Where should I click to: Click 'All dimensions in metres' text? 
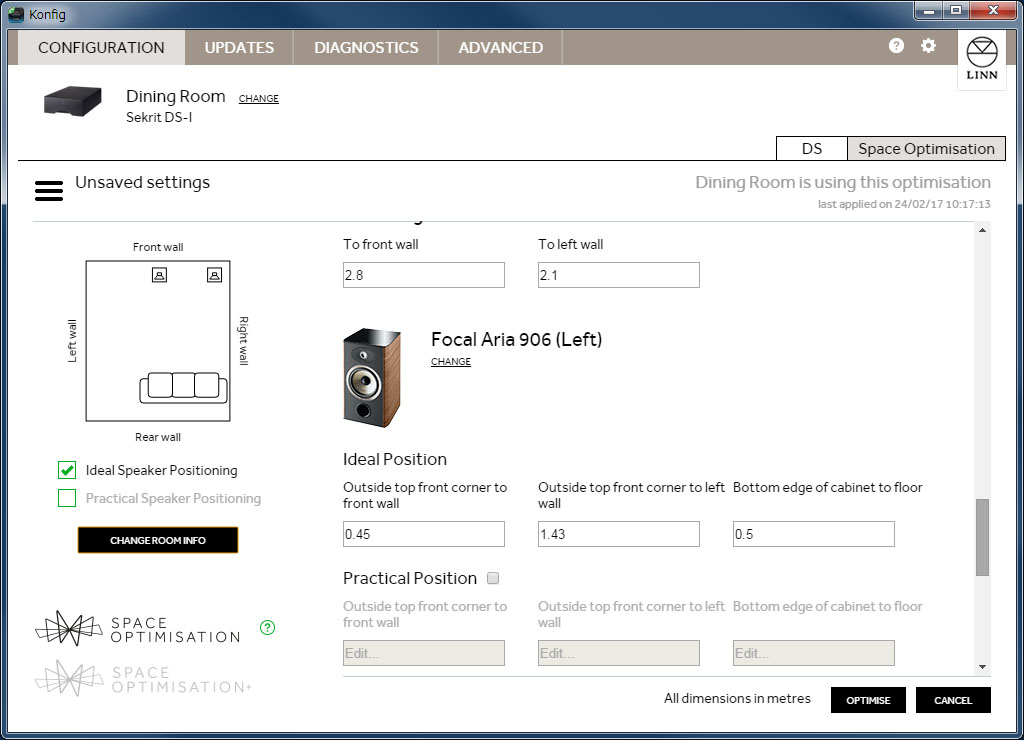coord(737,699)
